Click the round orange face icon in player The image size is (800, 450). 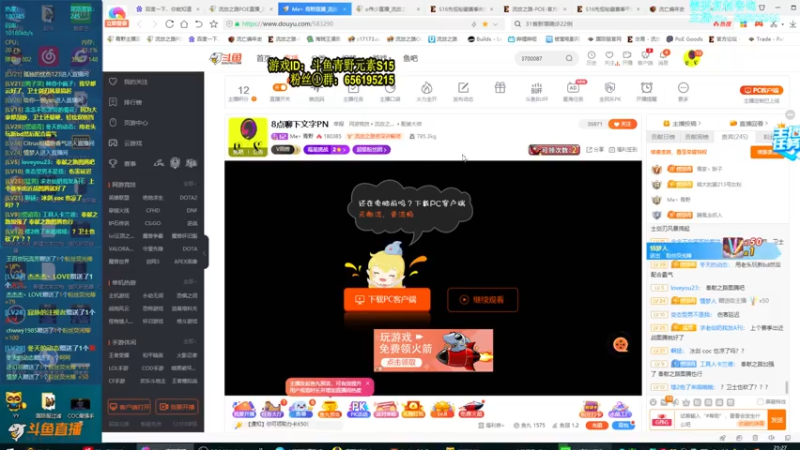(620, 345)
